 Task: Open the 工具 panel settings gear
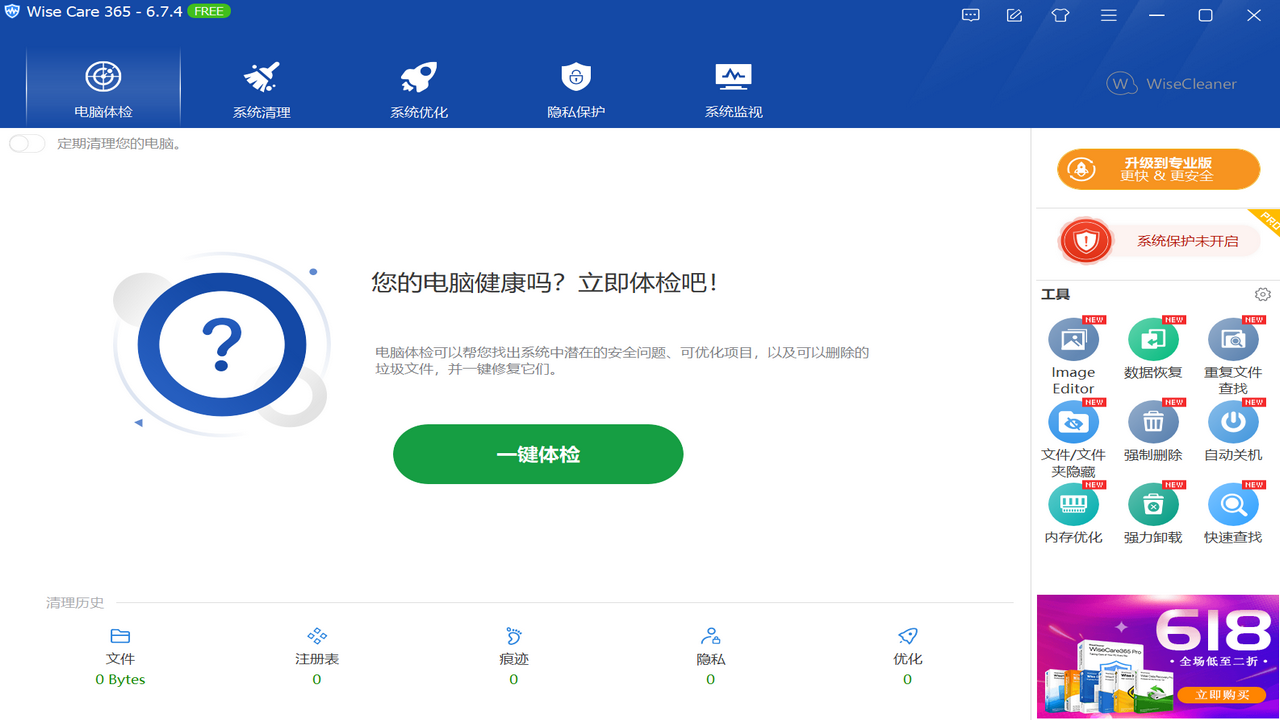[x=1262, y=294]
